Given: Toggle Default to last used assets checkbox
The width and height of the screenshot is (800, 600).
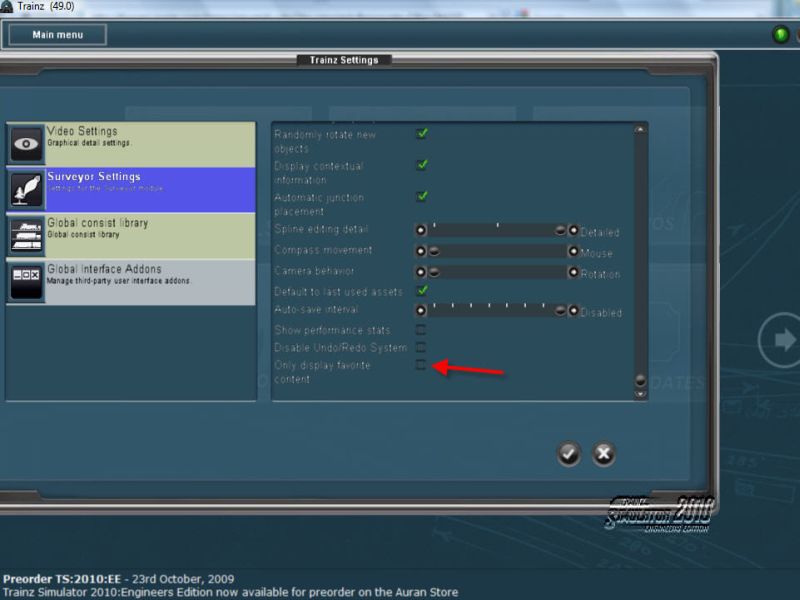Looking at the screenshot, I should (x=421, y=291).
